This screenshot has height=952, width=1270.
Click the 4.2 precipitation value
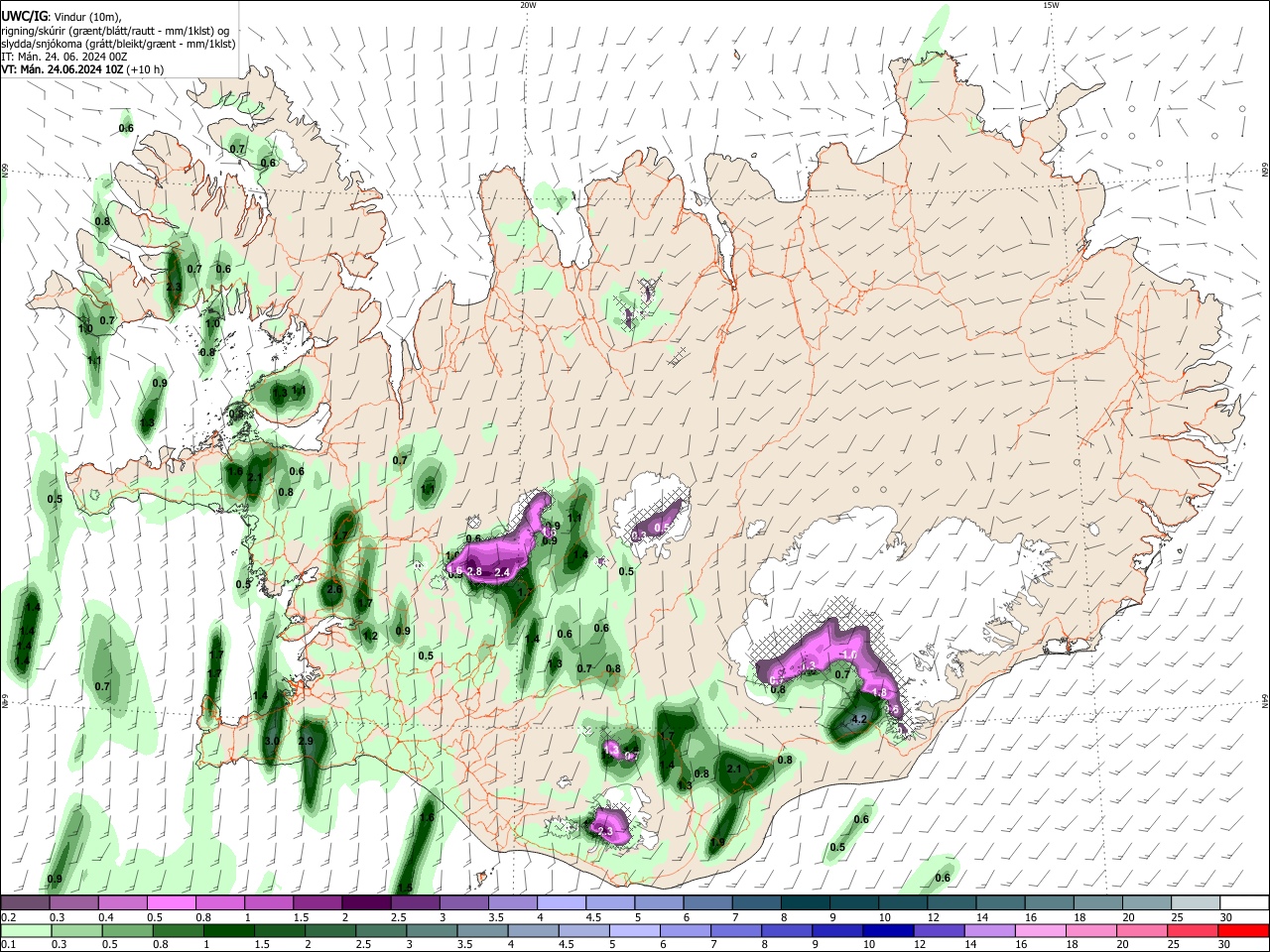point(860,720)
